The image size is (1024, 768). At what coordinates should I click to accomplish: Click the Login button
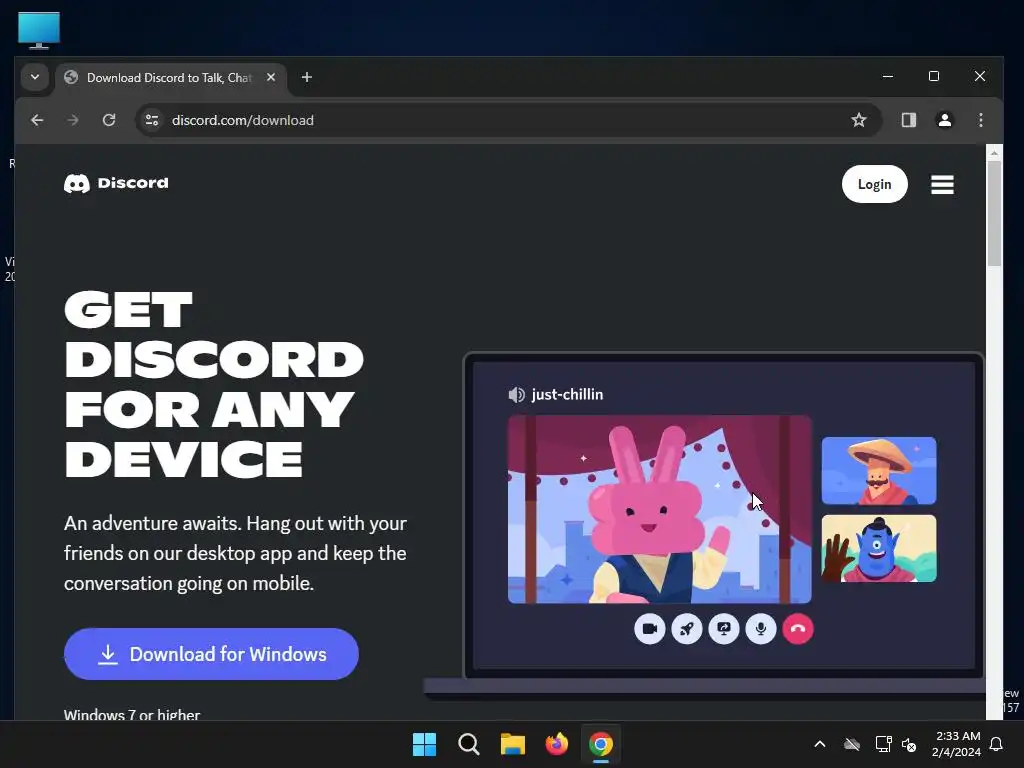874,184
